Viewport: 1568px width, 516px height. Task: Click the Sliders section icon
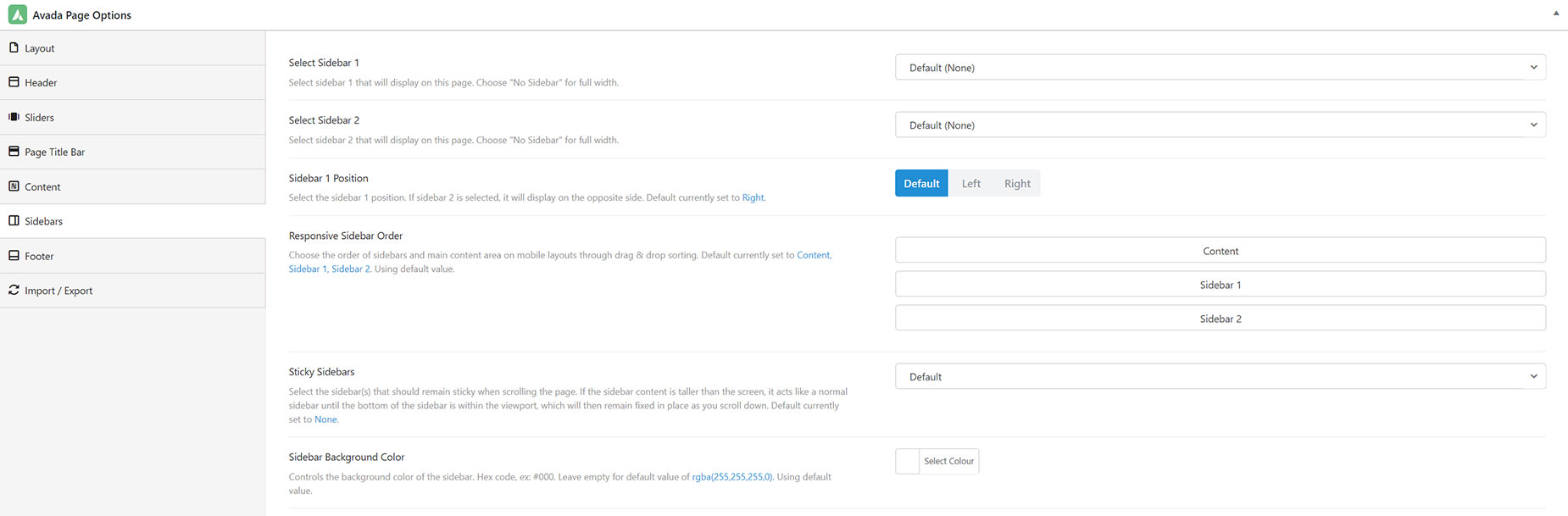(x=14, y=117)
